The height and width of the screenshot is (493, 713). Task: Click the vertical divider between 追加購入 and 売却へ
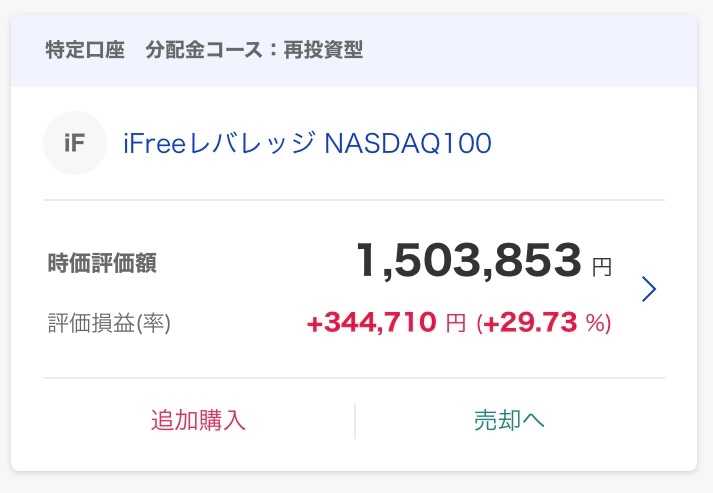(x=355, y=421)
